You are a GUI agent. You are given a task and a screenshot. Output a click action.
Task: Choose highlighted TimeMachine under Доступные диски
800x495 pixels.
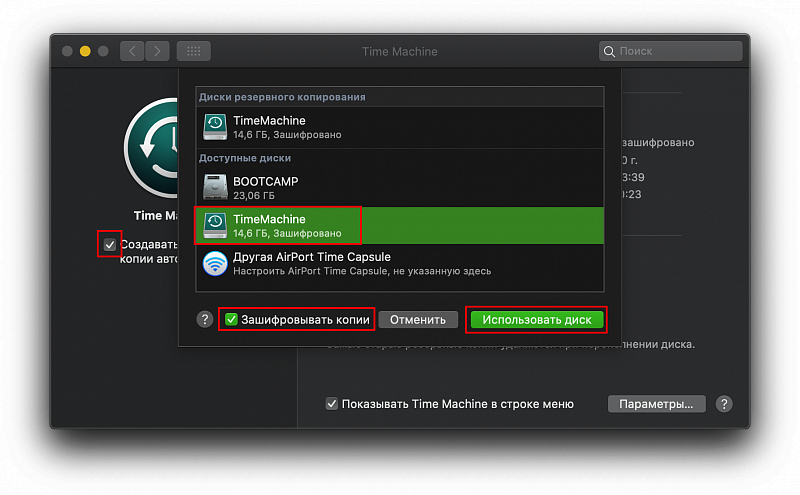pos(399,226)
